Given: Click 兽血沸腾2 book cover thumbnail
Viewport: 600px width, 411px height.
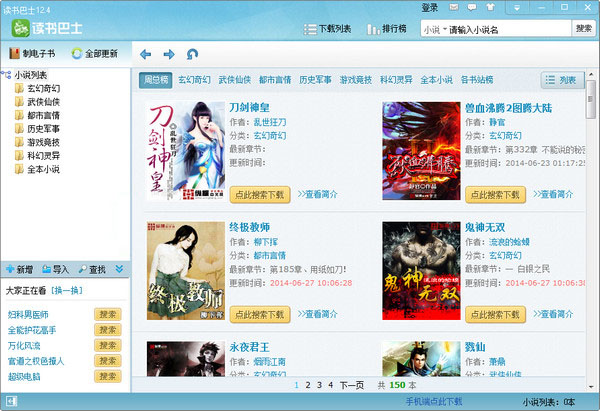Looking at the screenshot, I should (x=421, y=150).
